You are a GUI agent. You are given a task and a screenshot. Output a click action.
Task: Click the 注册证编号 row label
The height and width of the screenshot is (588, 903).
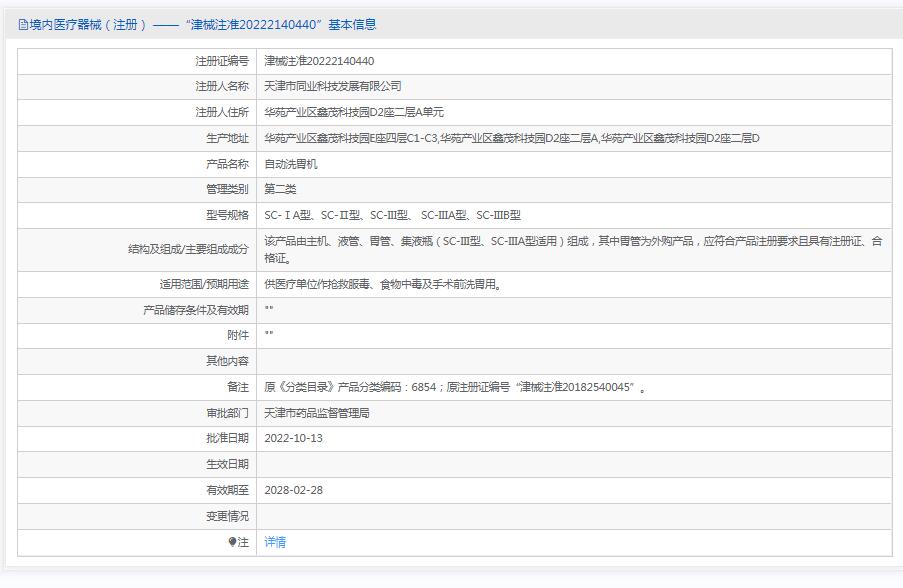pyautogui.click(x=222, y=61)
